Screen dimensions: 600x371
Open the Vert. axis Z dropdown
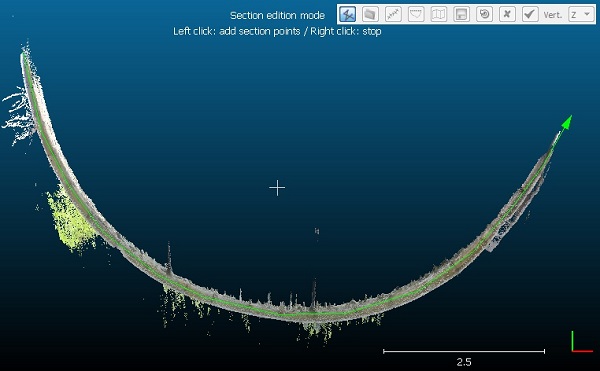click(581, 15)
